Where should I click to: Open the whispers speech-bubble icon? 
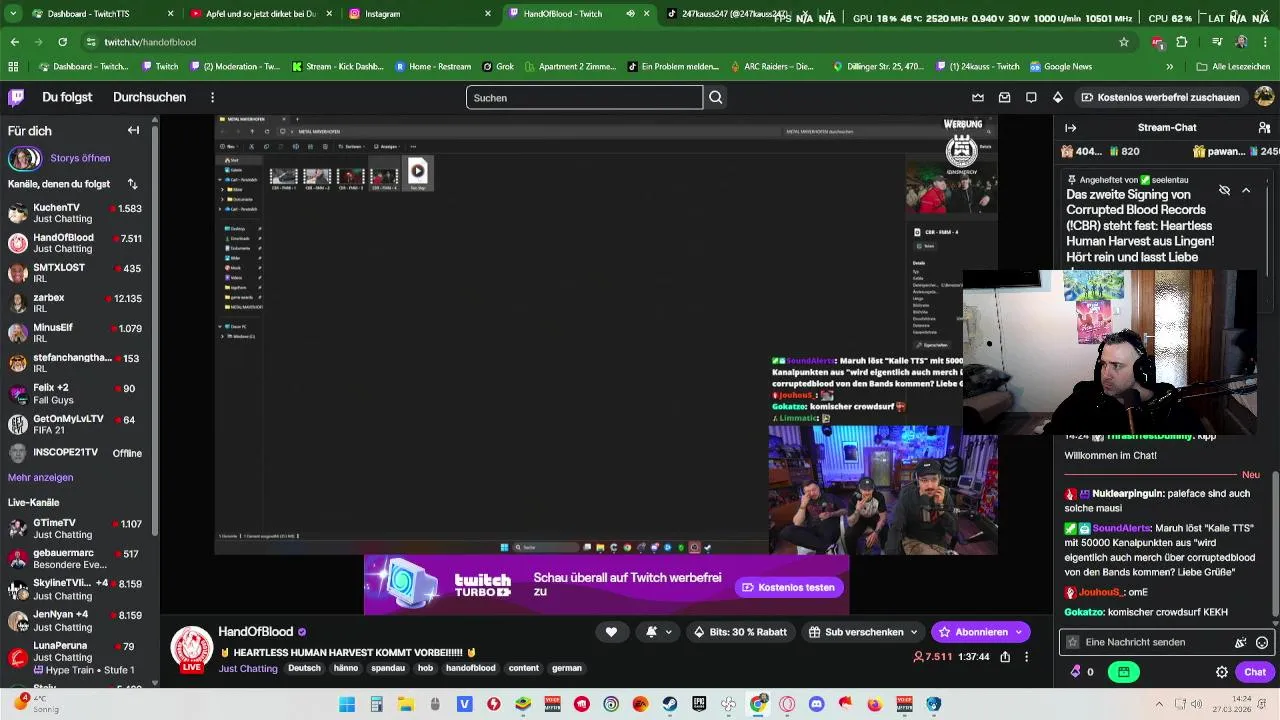(1031, 97)
